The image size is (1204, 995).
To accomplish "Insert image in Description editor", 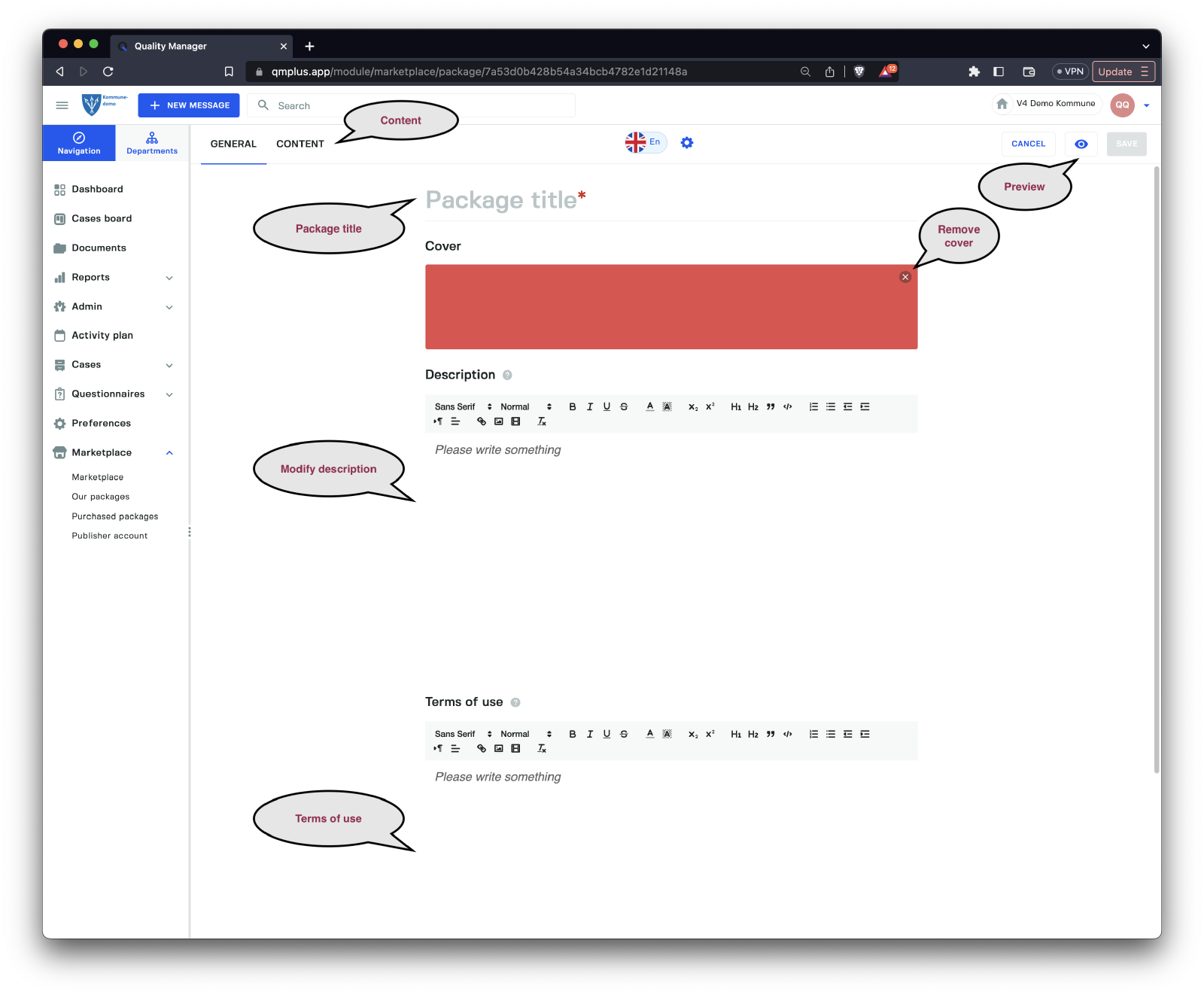I will (x=498, y=421).
